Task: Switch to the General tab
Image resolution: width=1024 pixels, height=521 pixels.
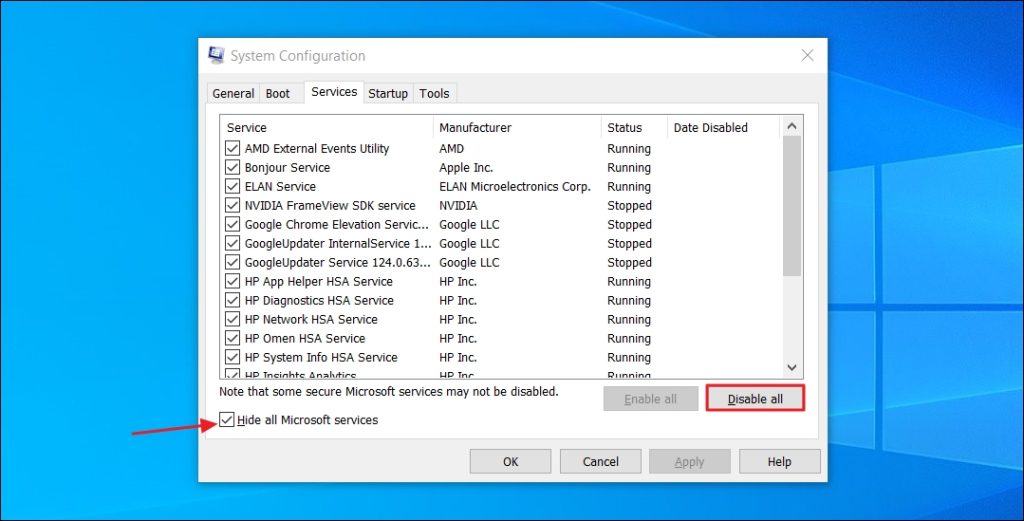Action: [233, 94]
